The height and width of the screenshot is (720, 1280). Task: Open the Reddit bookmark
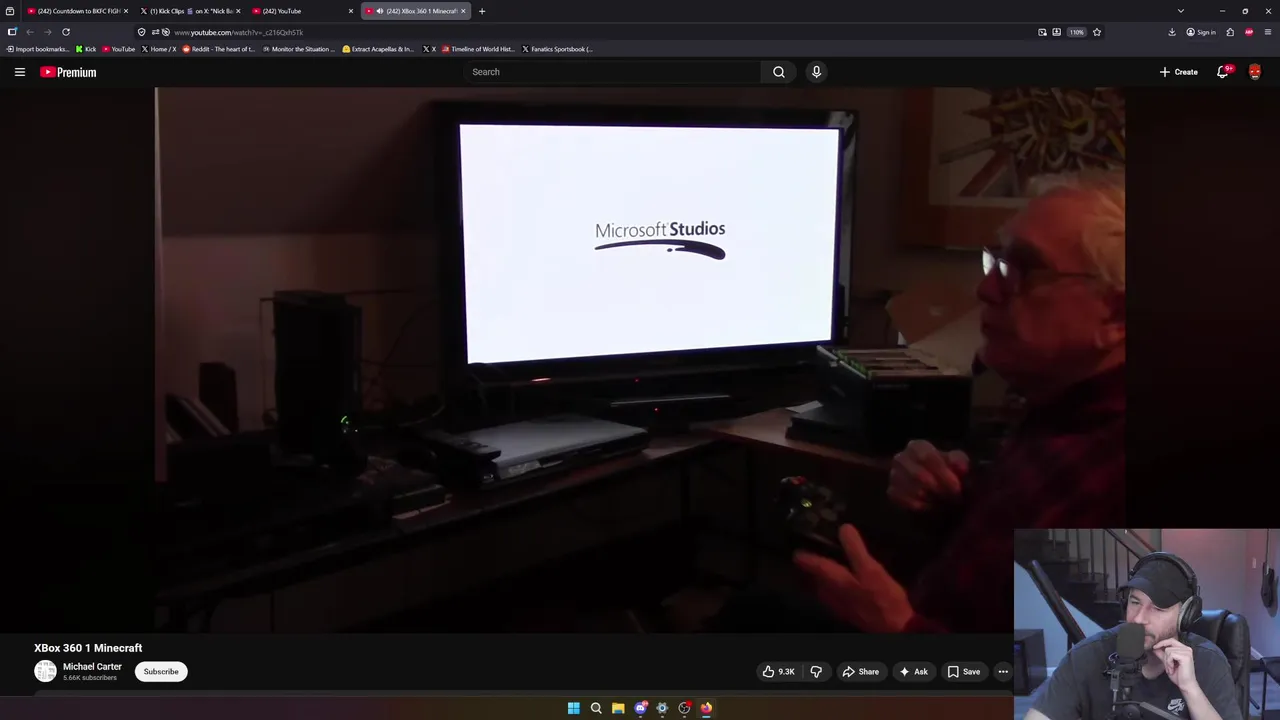pos(220,49)
